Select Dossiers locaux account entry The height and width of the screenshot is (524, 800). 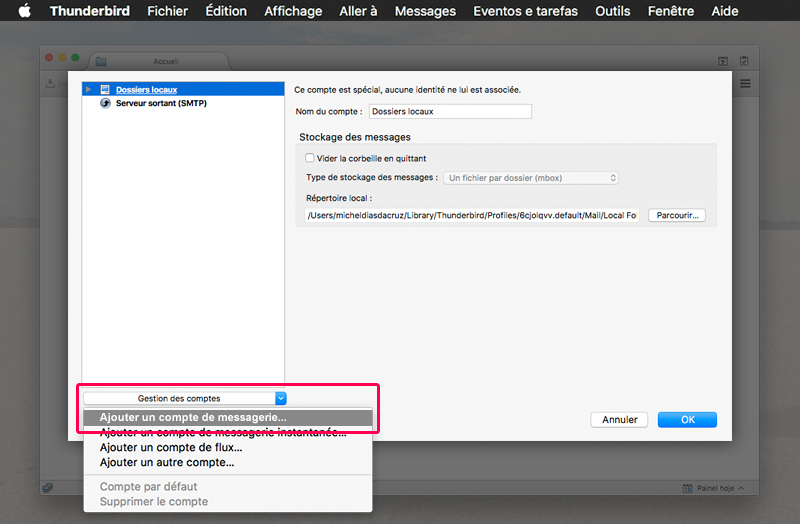coord(183,89)
